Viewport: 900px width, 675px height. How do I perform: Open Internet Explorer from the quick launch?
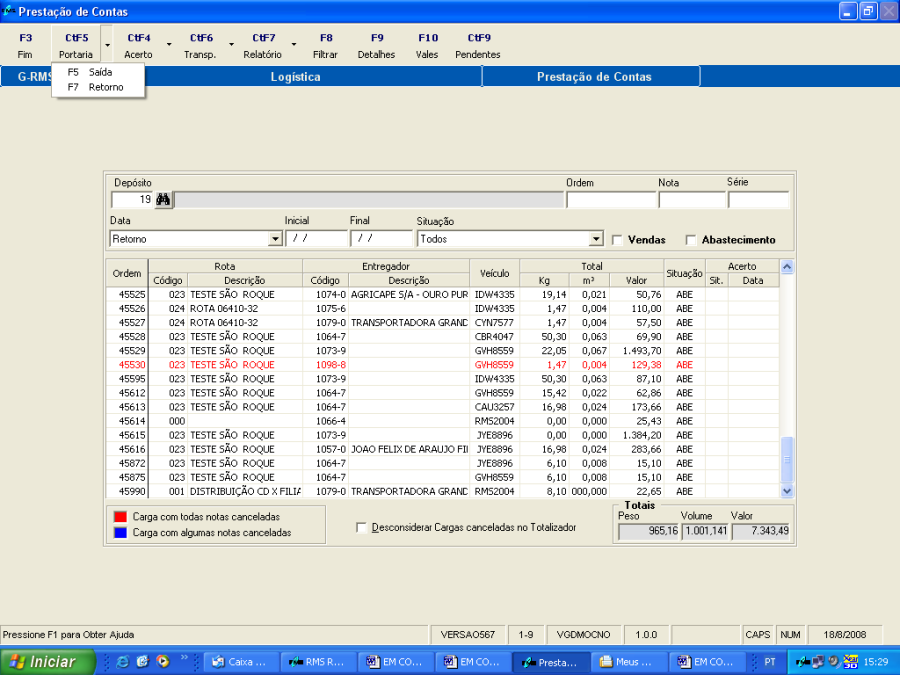click(122, 662)
